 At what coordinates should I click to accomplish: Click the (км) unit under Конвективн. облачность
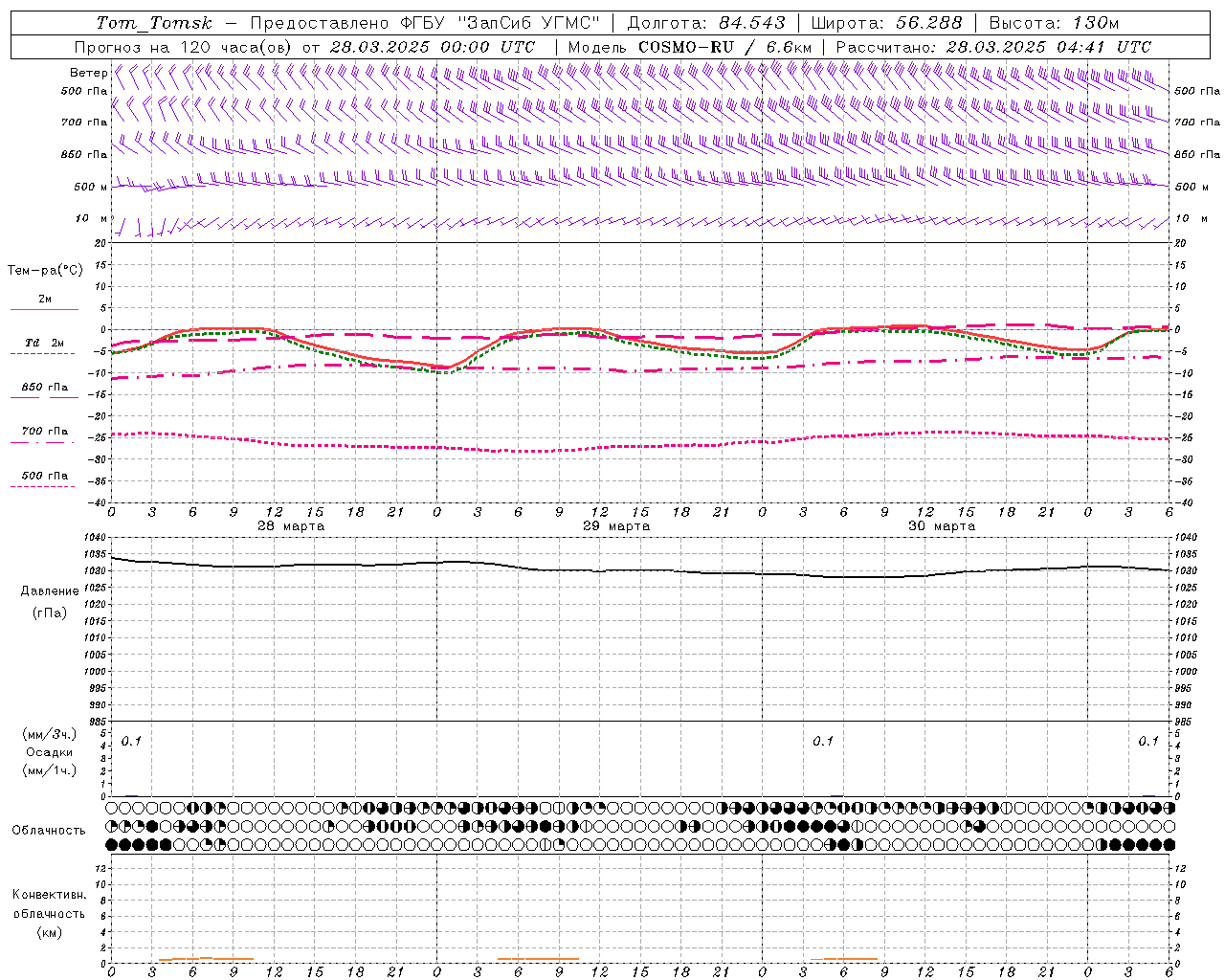click(x=50, y=932)
